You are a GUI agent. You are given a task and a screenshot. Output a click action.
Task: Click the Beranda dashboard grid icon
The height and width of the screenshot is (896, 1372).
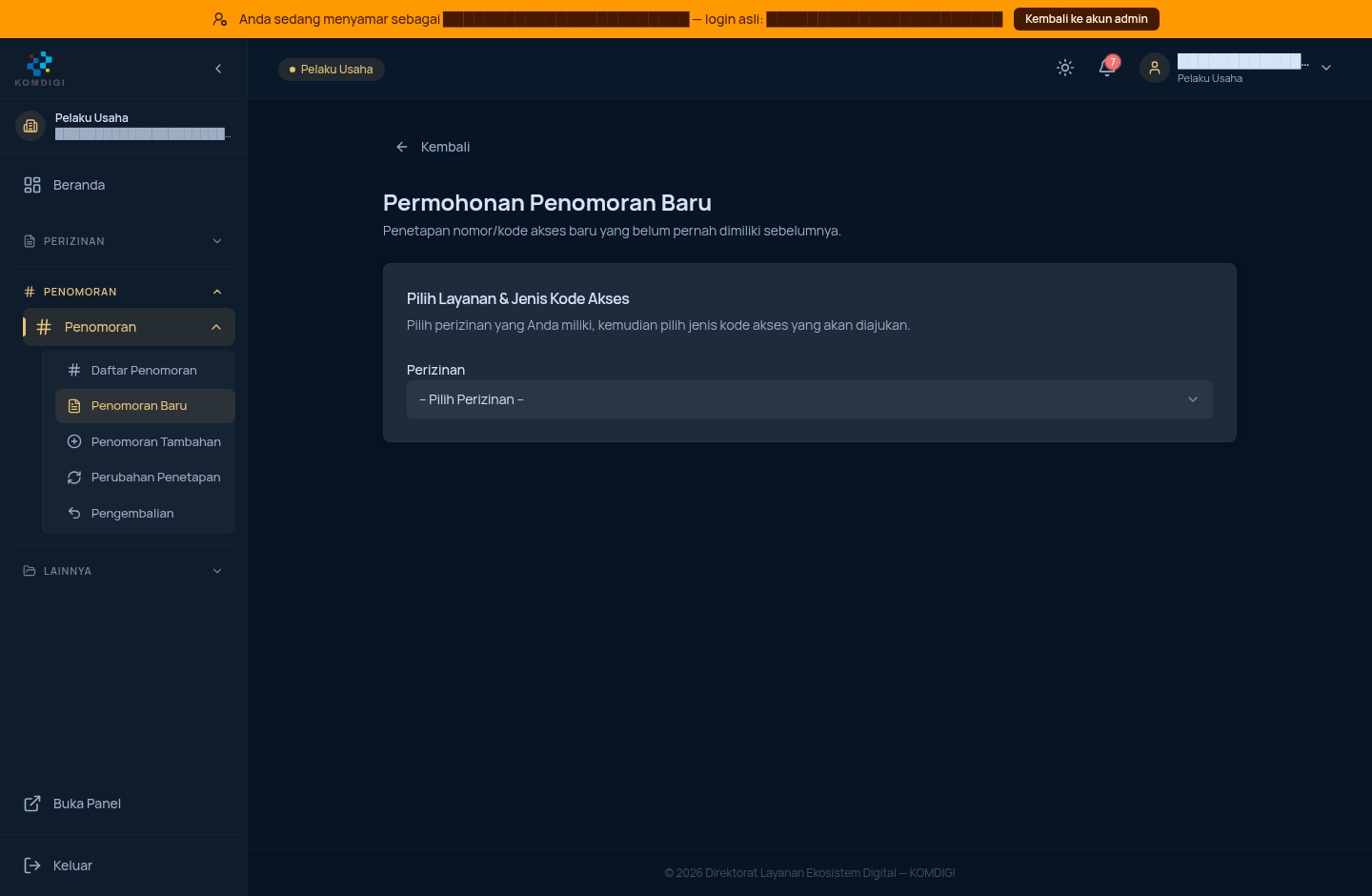click(32, 185)
